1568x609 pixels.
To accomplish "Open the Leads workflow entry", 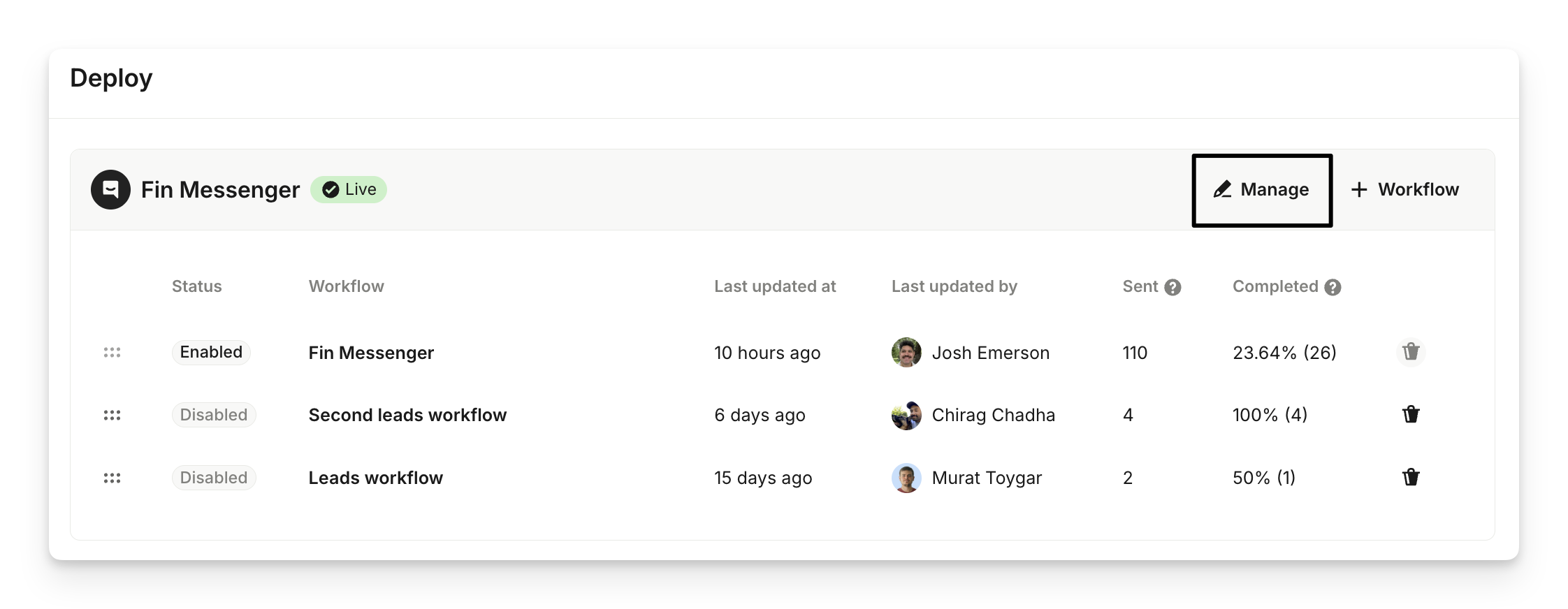I will pos(375,478).
